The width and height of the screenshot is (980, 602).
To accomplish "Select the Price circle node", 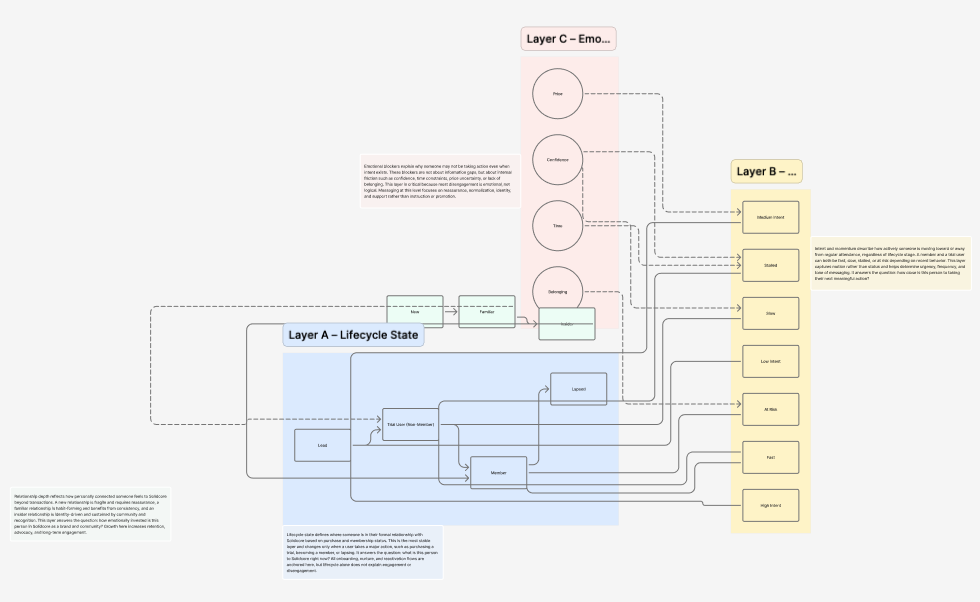I will (x=558, y=94).
